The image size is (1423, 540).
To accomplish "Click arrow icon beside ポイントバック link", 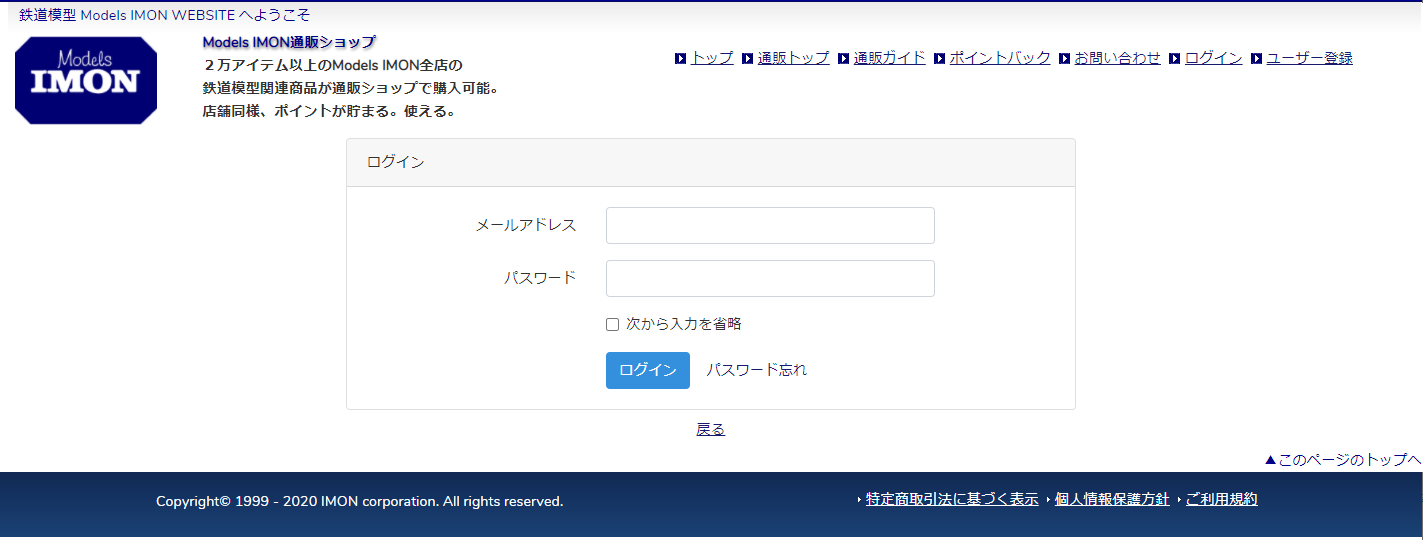I will [940, 59].
